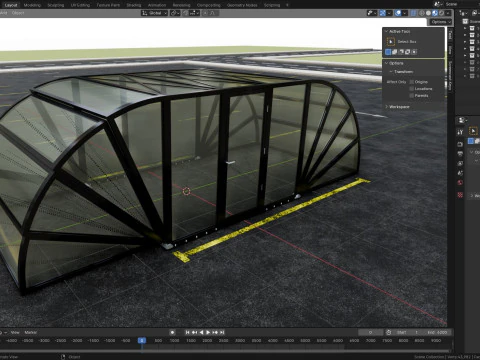Collapse the Active Tool panel

point(386,31)
